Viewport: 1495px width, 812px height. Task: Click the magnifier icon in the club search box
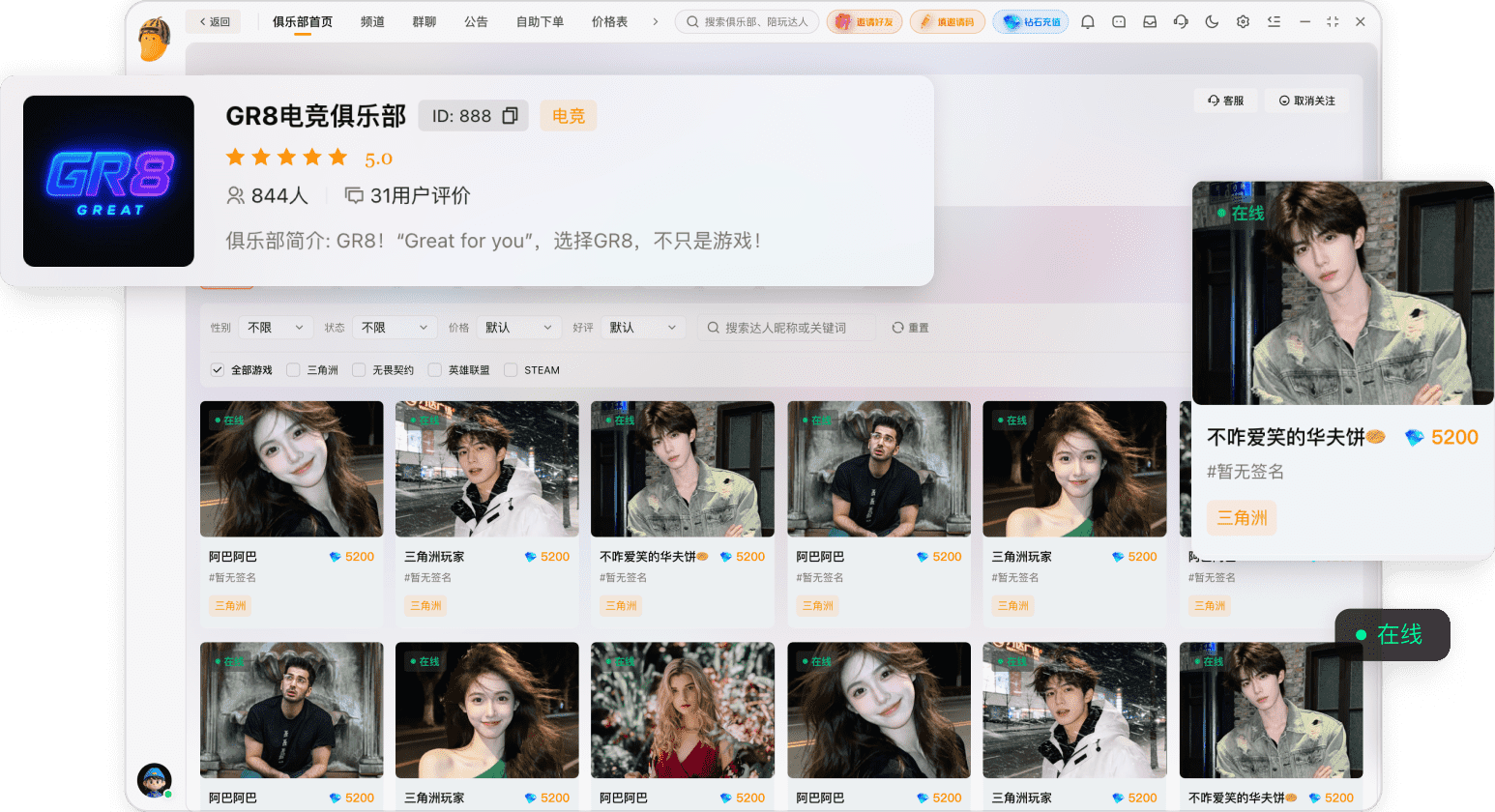click(692, 21)
